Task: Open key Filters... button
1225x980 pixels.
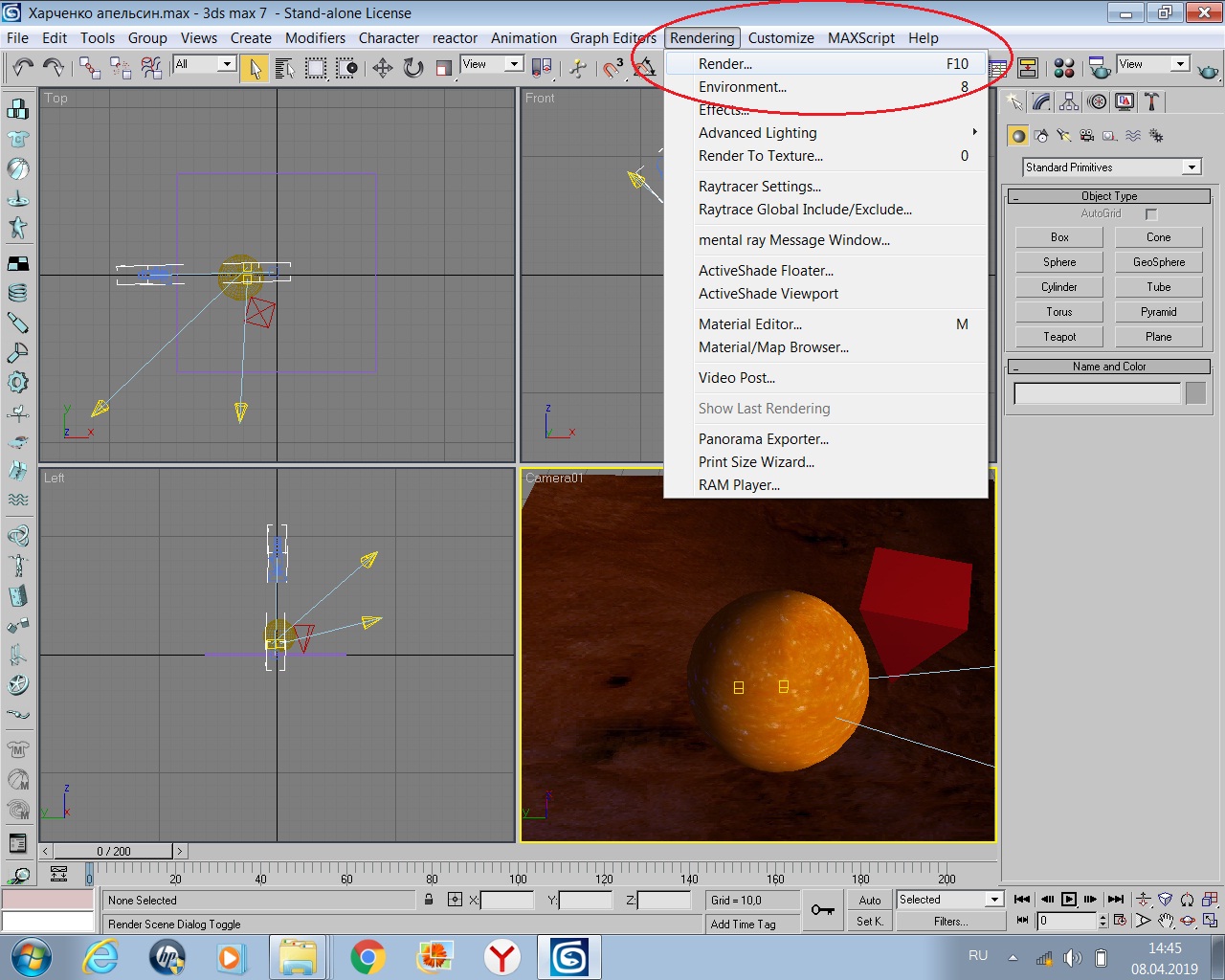Action: (x=950, y=922)
